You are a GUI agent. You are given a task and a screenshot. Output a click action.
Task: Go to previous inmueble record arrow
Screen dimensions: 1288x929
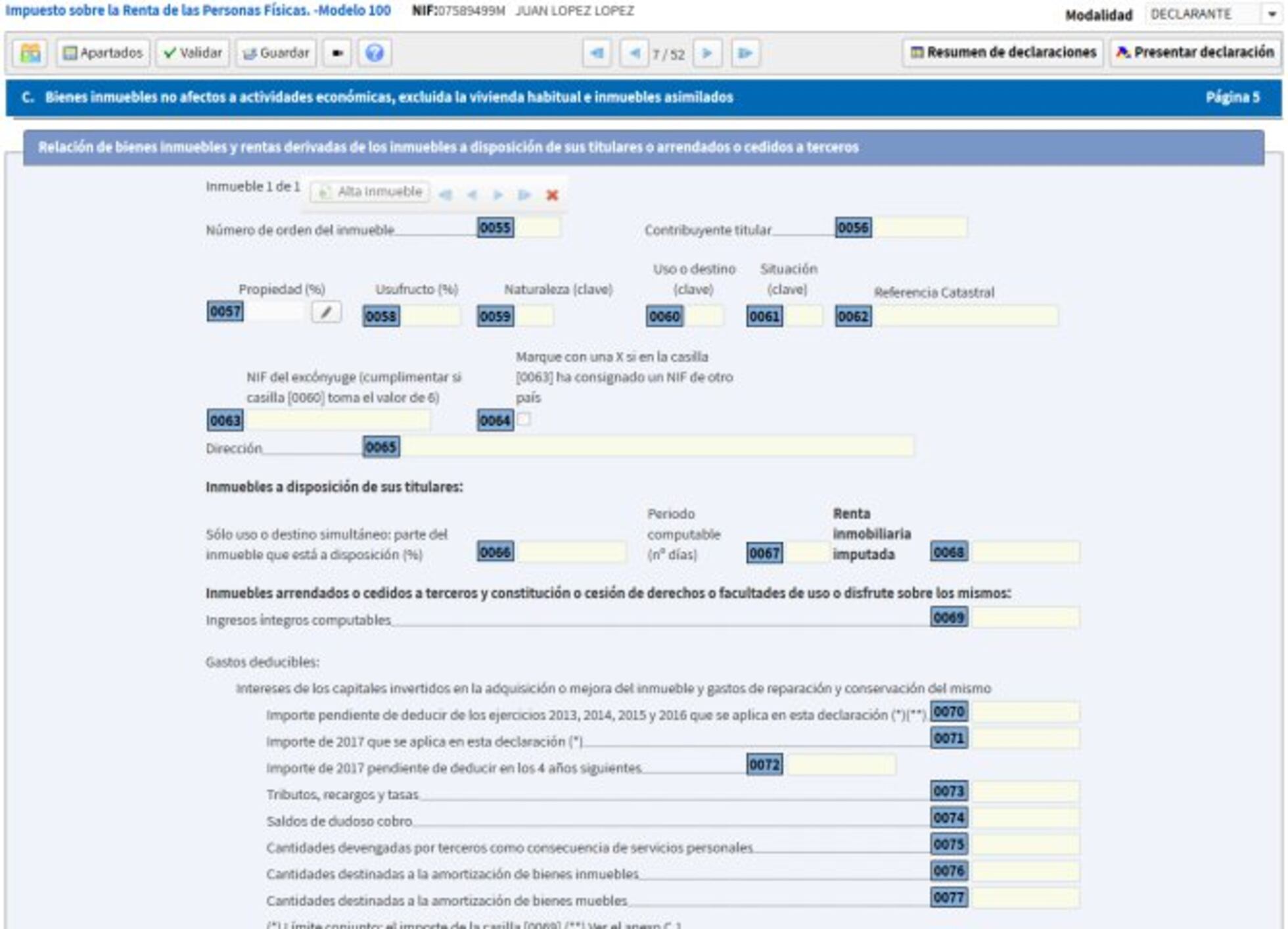pyautogui.click(x=472, y=195)
